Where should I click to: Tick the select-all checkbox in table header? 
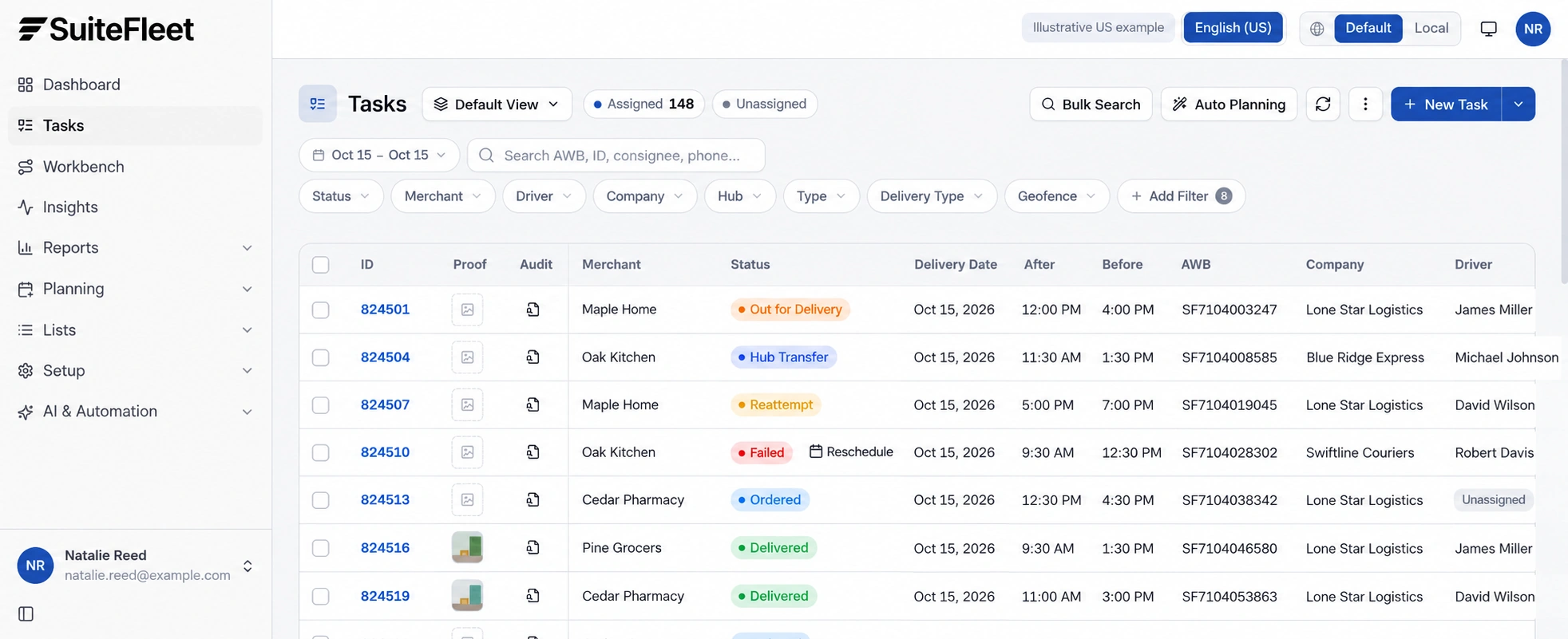coord(321,265)
